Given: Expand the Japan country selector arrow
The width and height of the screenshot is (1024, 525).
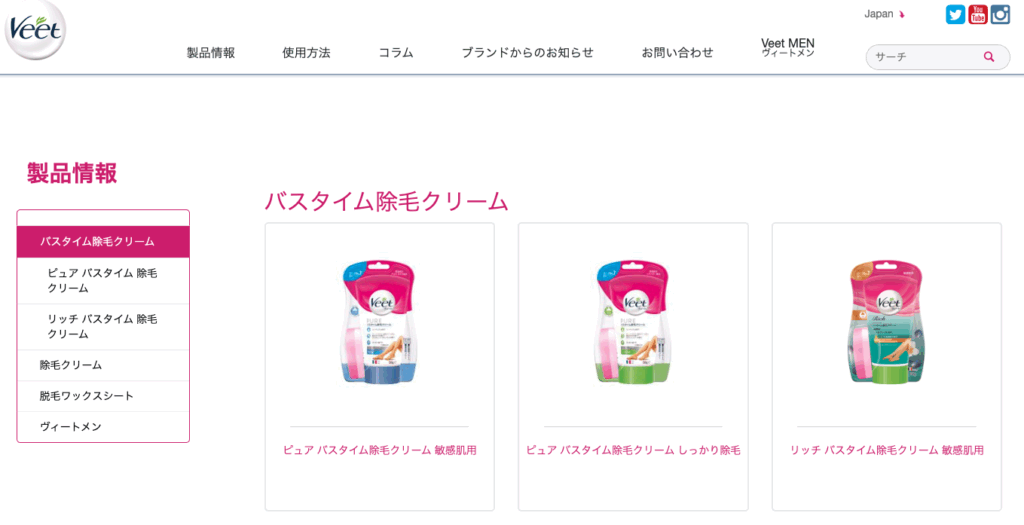Looking at the screenshot, I should click(903, 15).
